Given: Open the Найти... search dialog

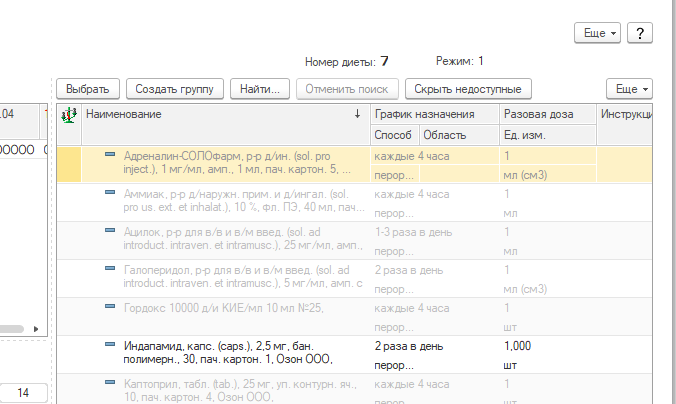Looking at the screenshot, I should click(261, 88).
